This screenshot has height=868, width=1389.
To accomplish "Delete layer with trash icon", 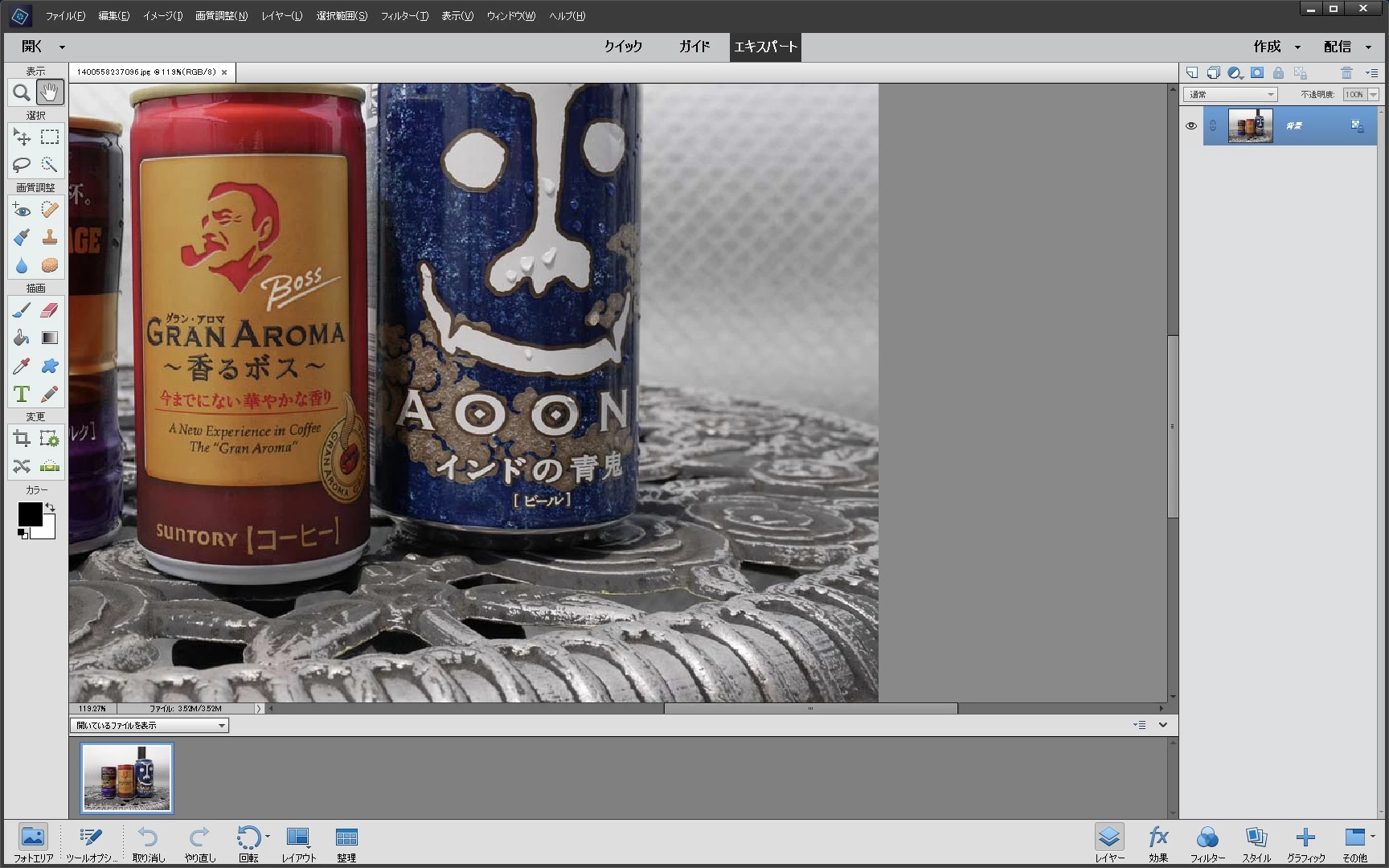I will pyautogui.click(x=1347, y=72).
